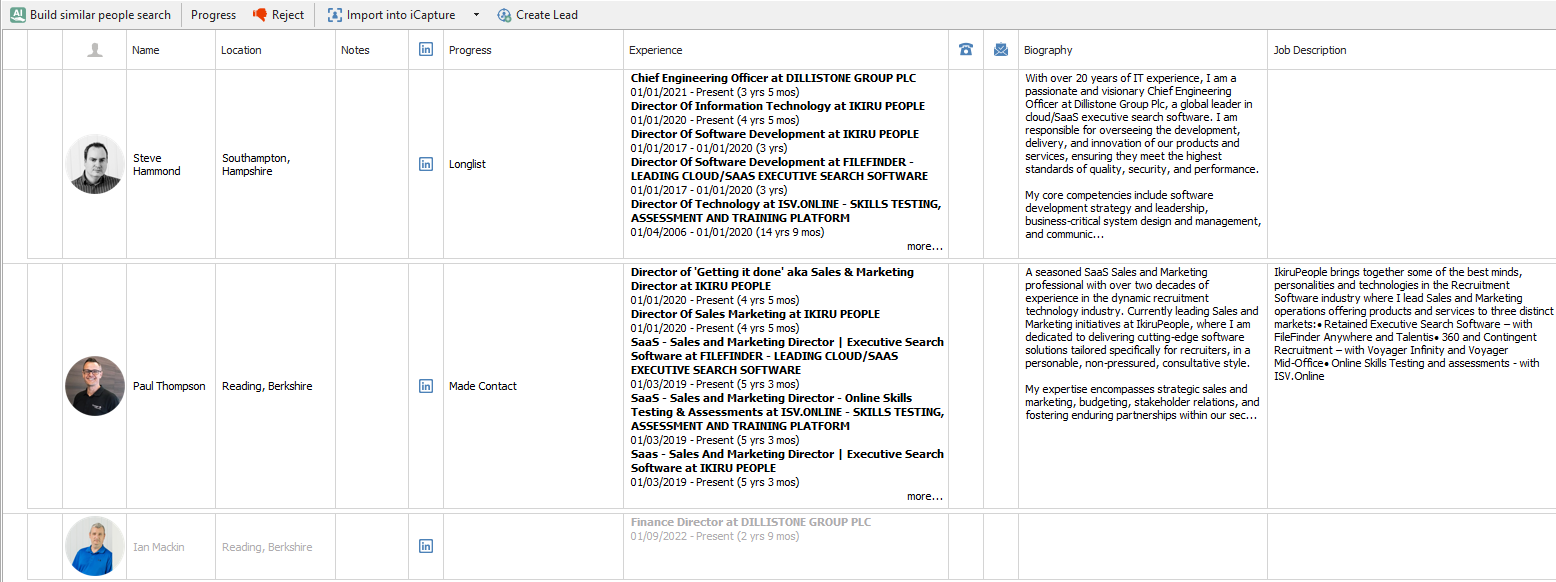
Task: Open Import into iCapture dropdown arrow
Action: [x=476, y=15]
